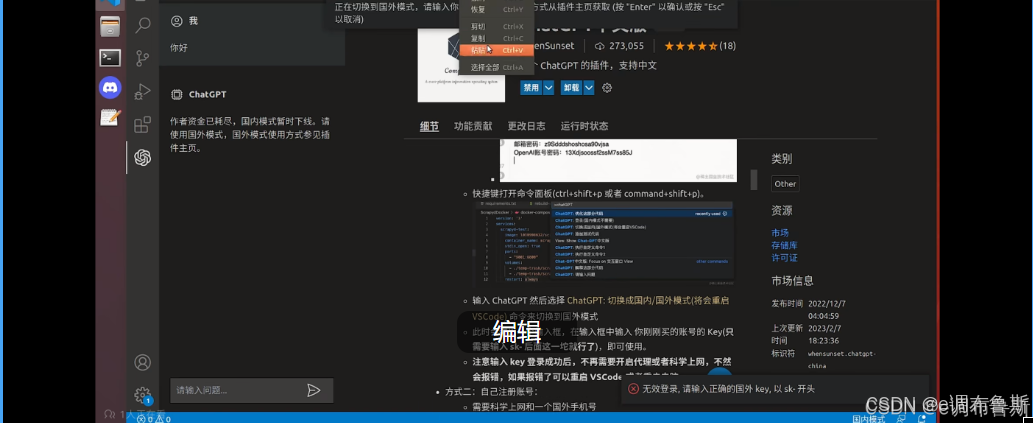Click the 方式二：自己注册账号 list item

coord(491,392)
